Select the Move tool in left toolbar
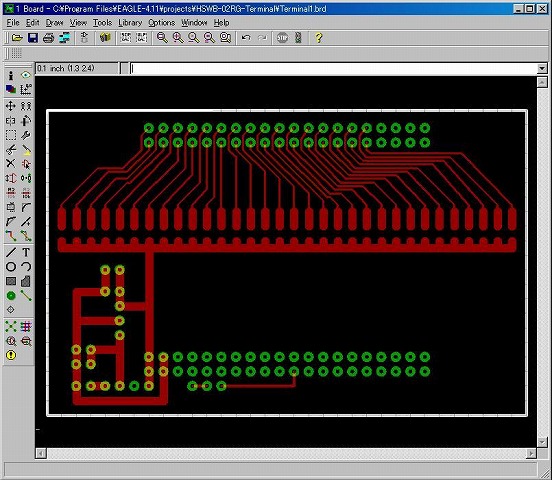This screenshot has width=552, height=480. pyautogui.click(x=11, y=106)
